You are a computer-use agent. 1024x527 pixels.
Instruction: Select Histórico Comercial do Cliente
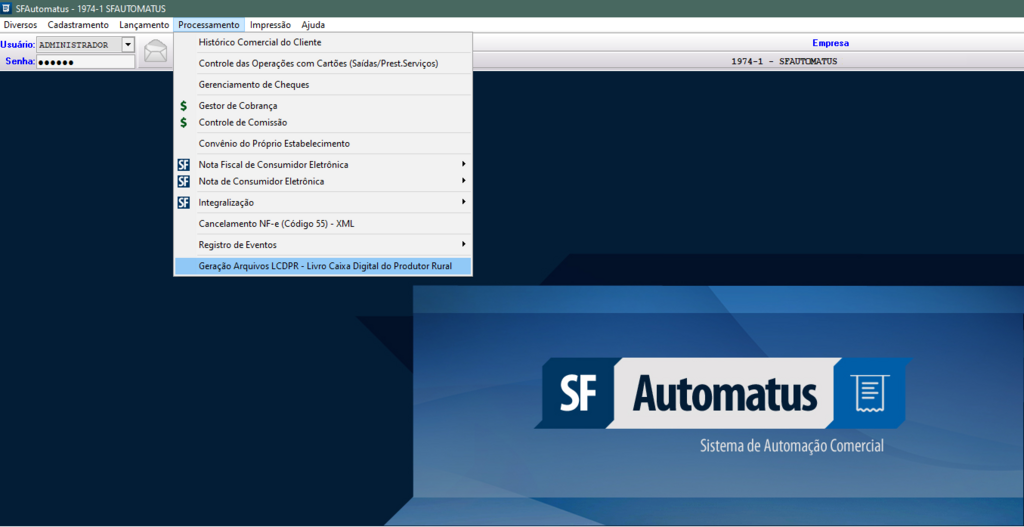(260, 43)
